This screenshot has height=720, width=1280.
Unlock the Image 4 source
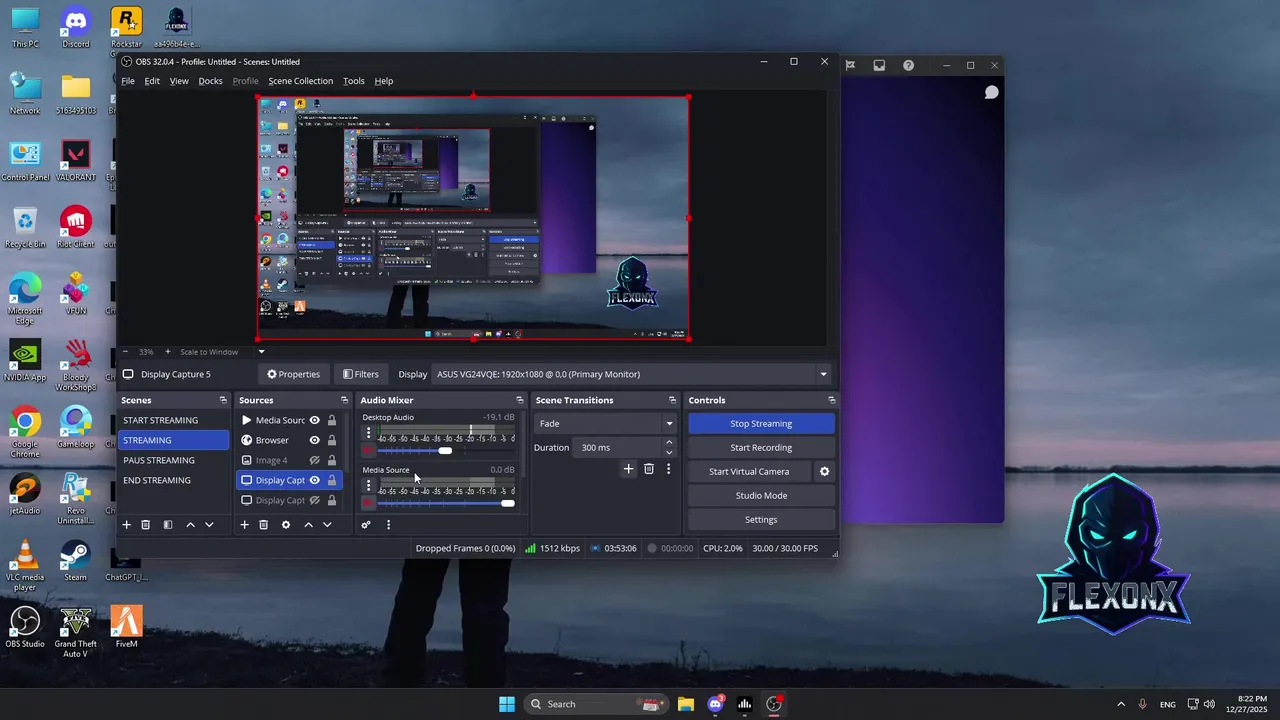coord(332,460)
